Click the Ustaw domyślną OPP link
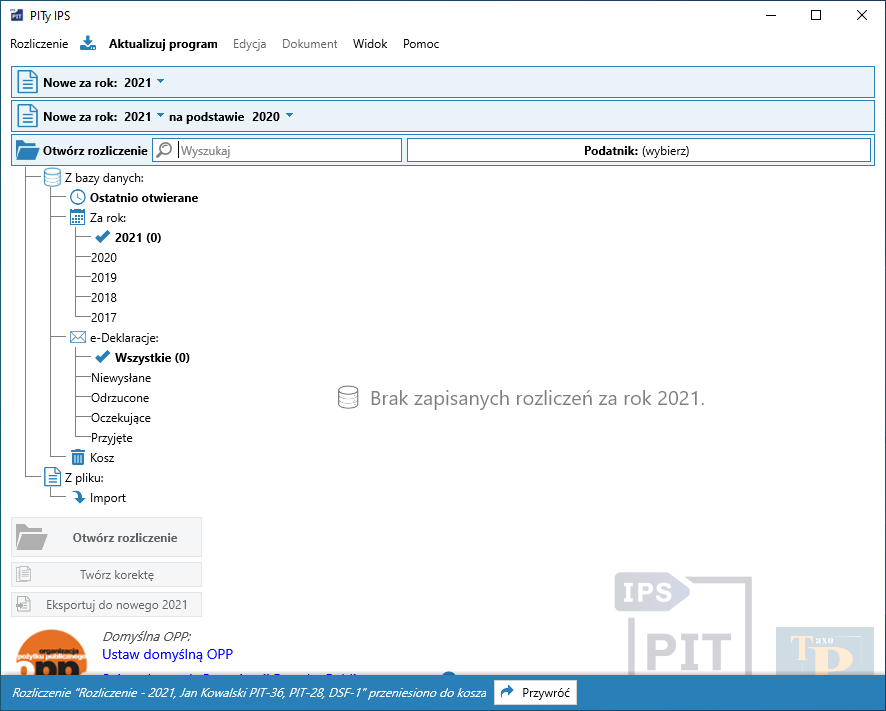 tap(167, 654)
